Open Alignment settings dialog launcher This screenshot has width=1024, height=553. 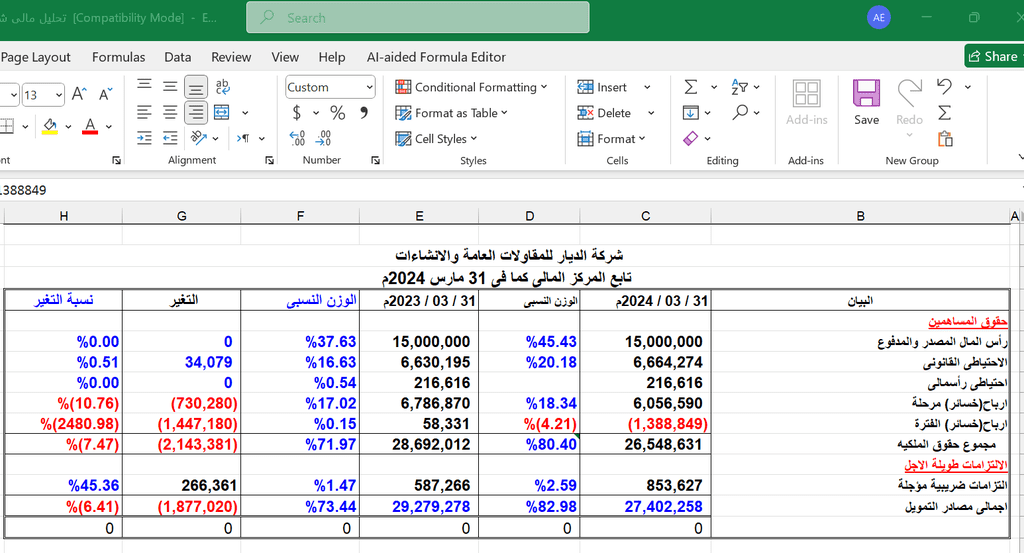pyautogui.click(x=269, y=161)
